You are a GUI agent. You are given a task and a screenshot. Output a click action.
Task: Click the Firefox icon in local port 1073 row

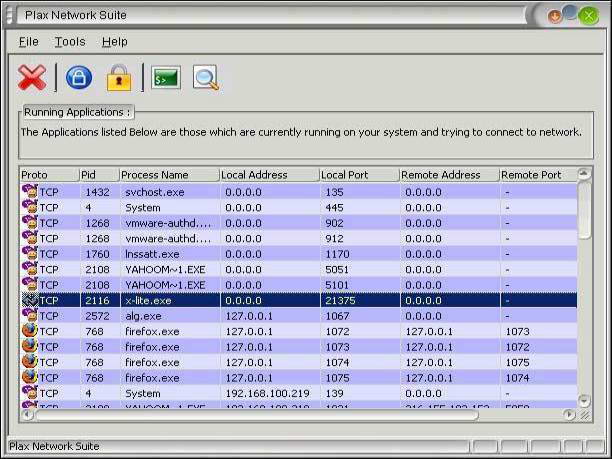[x=29, y=347]
